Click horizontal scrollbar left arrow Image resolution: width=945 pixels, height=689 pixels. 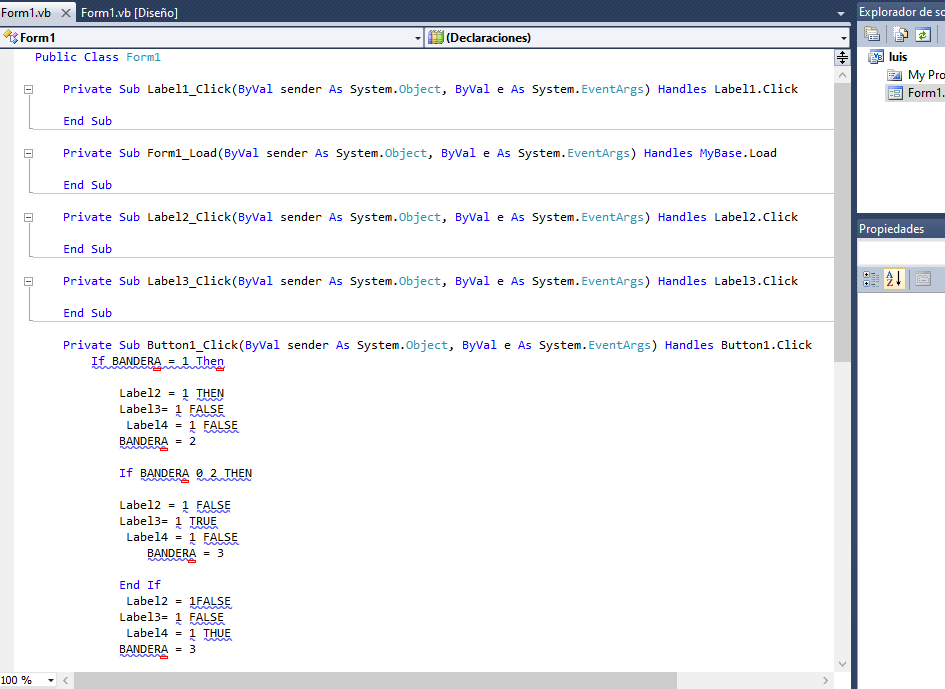point(66,680)
